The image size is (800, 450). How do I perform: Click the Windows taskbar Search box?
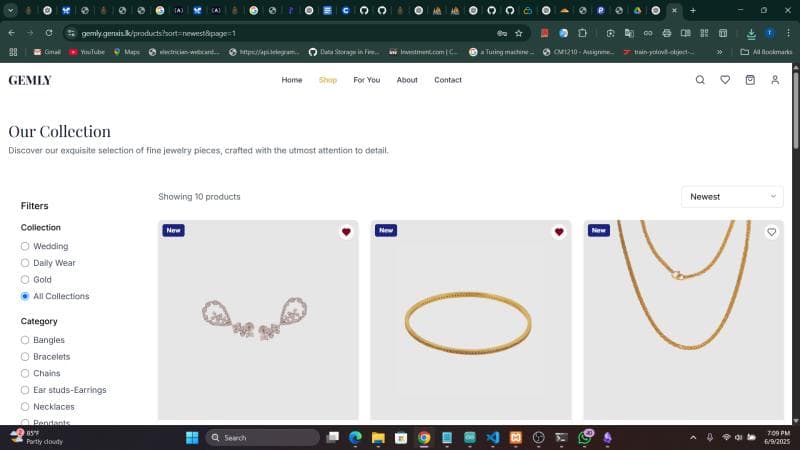263,438
